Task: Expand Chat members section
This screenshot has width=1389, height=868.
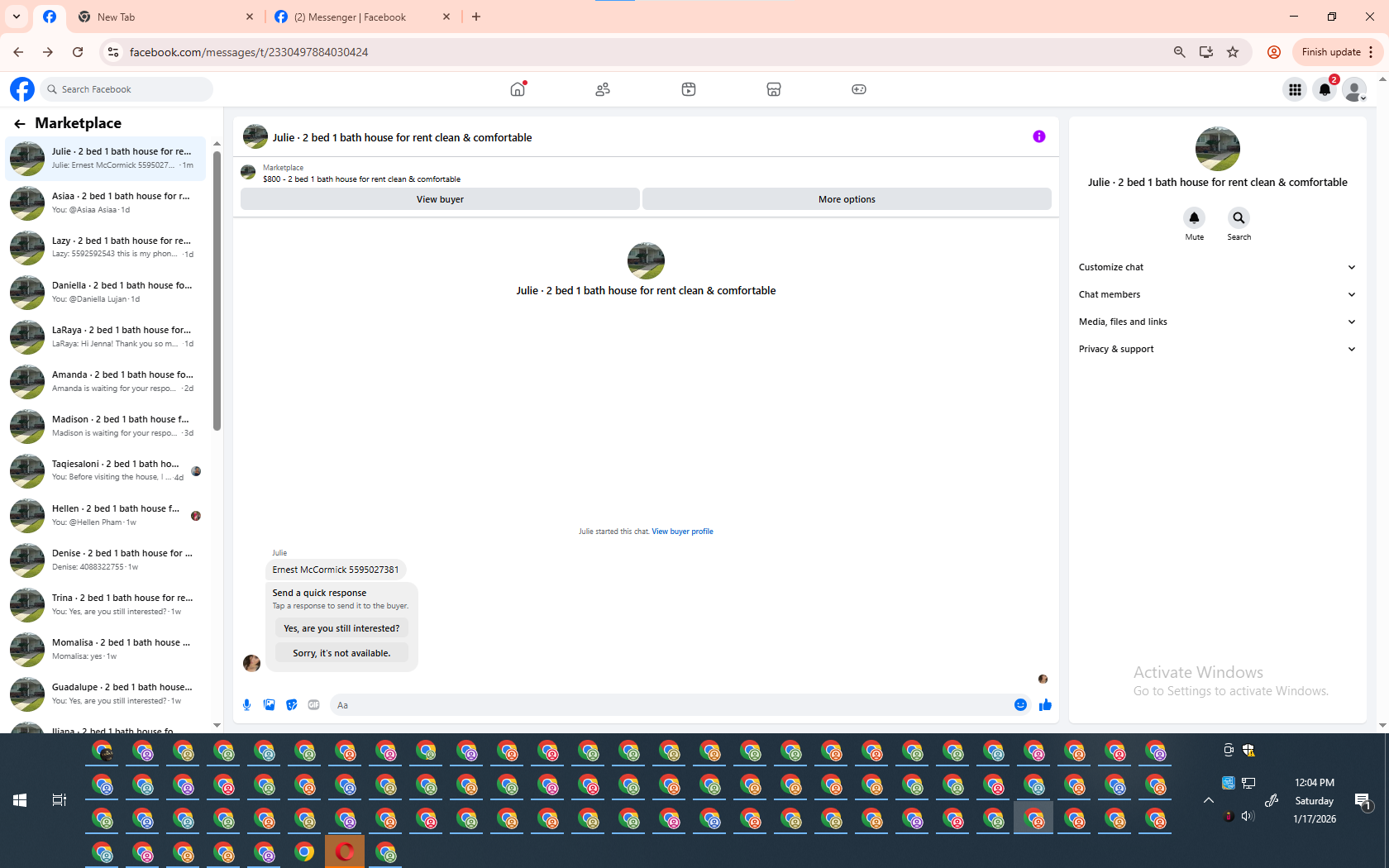Action: pyautogui.click(x=1217, y=294)
